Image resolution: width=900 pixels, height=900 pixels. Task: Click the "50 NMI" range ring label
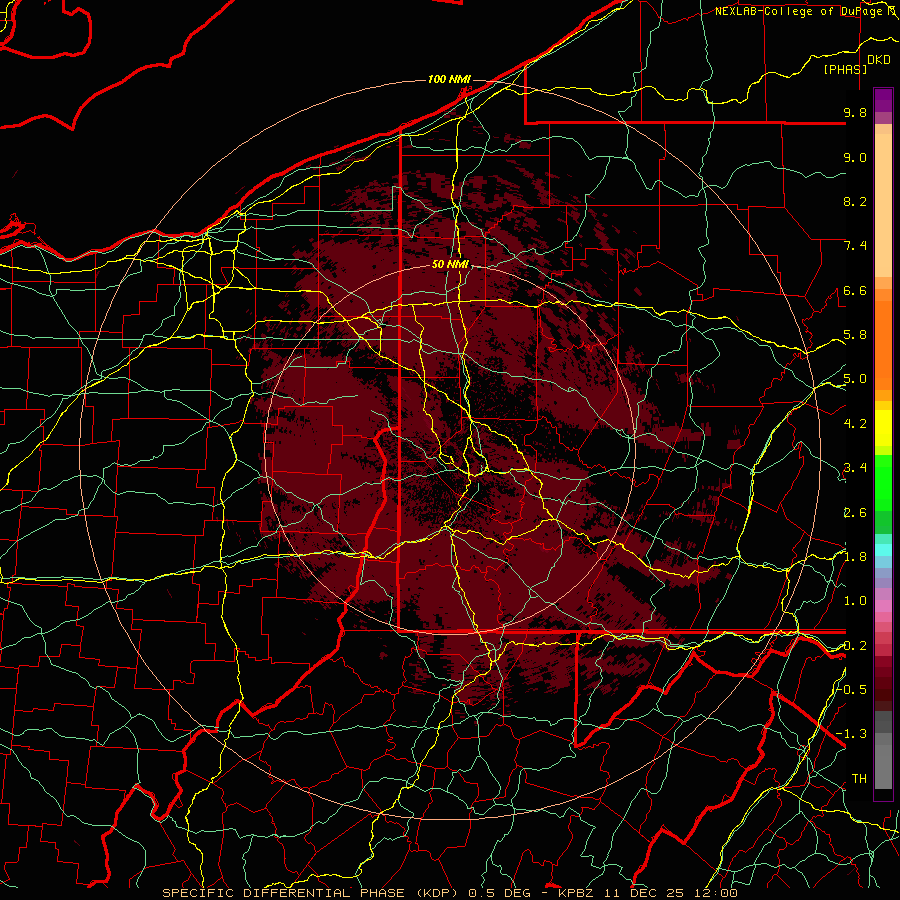[451, 265]
